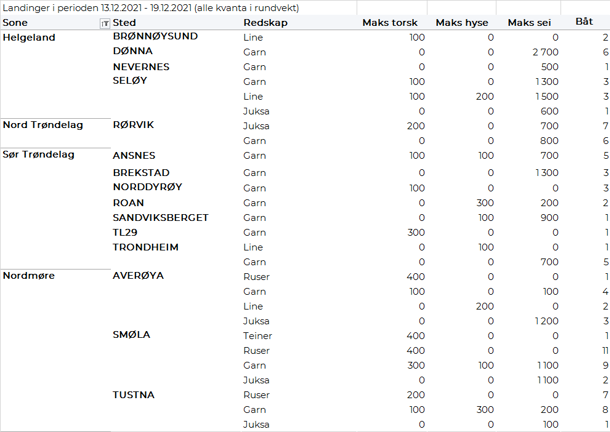Select the Sør Trøndelag zone cell

pos(40,156)
